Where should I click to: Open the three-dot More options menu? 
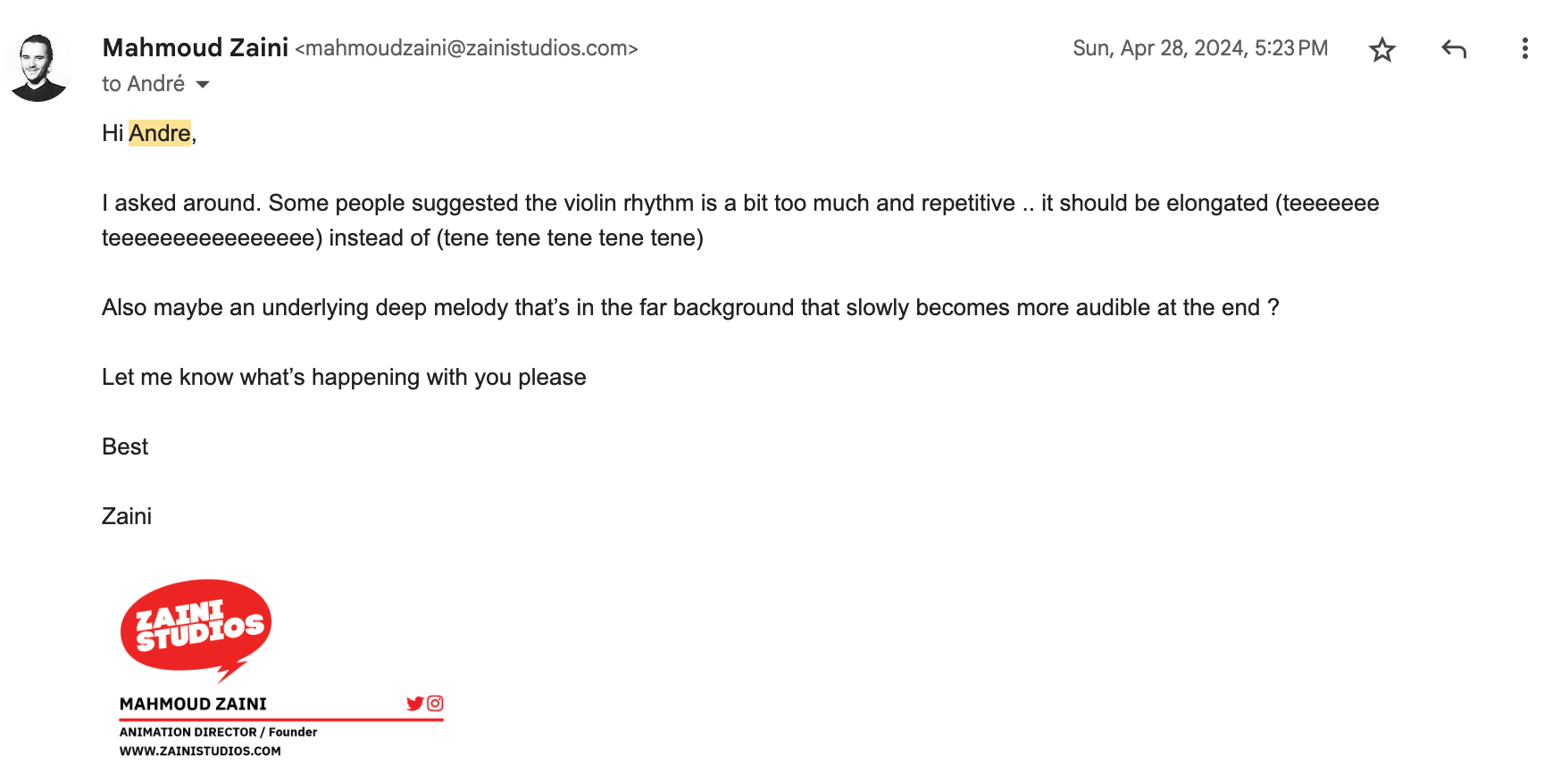point(1524,49)
